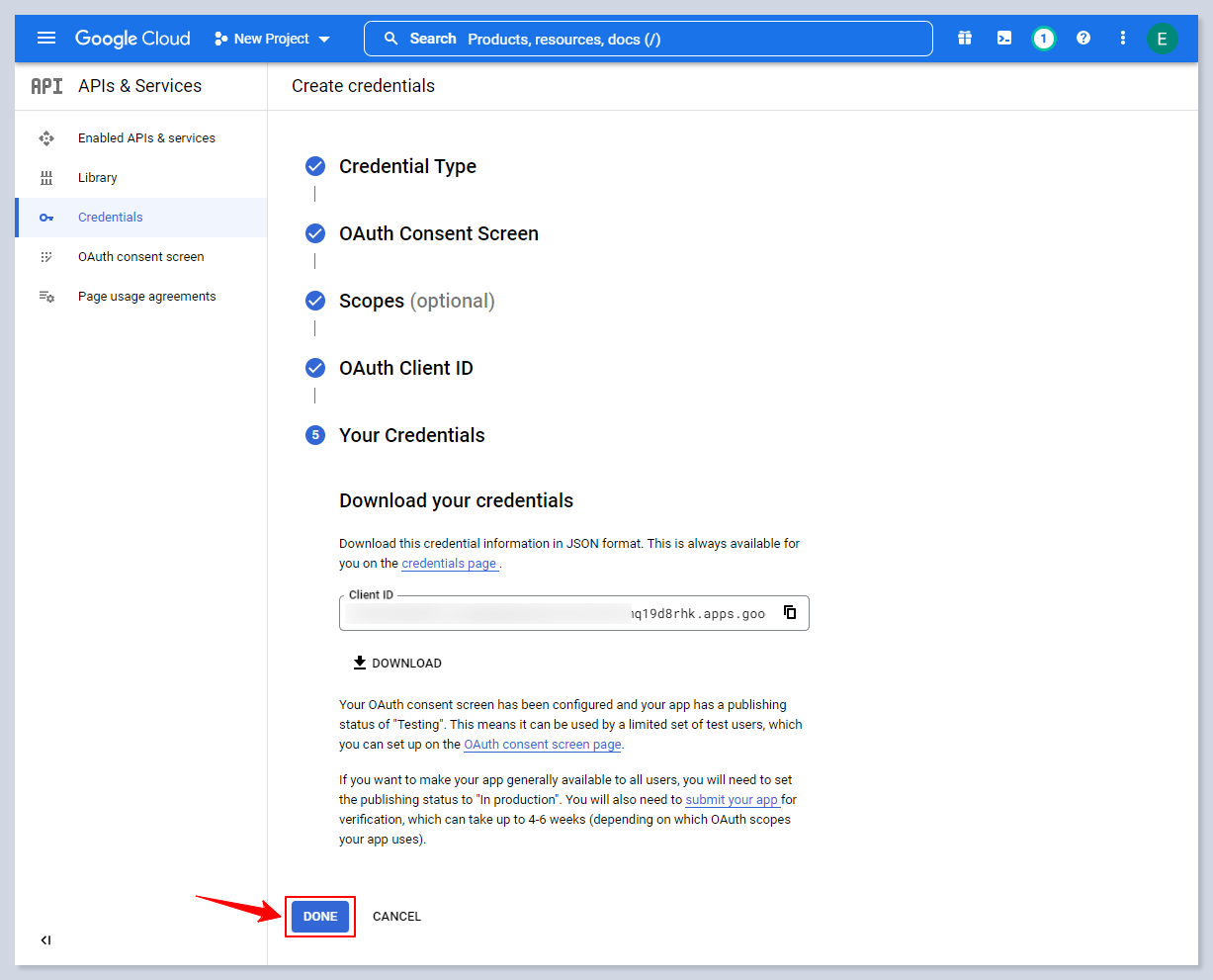Click the Download your credentials heading
The width and height of the screenshot is (1213, 980).
[x=456, y=500]
